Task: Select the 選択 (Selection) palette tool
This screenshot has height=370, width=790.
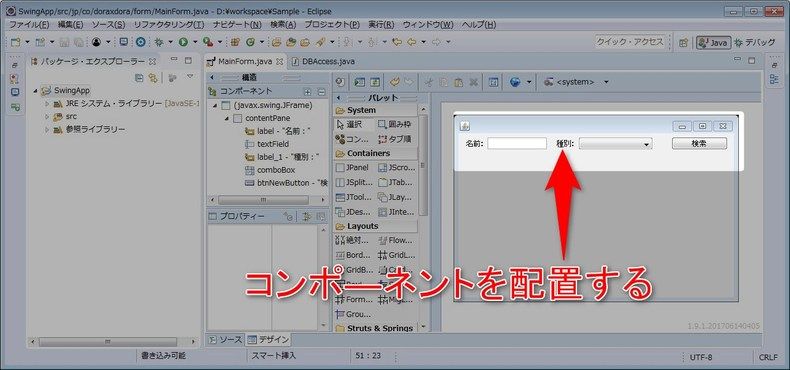Action: [x=353, y=124]
